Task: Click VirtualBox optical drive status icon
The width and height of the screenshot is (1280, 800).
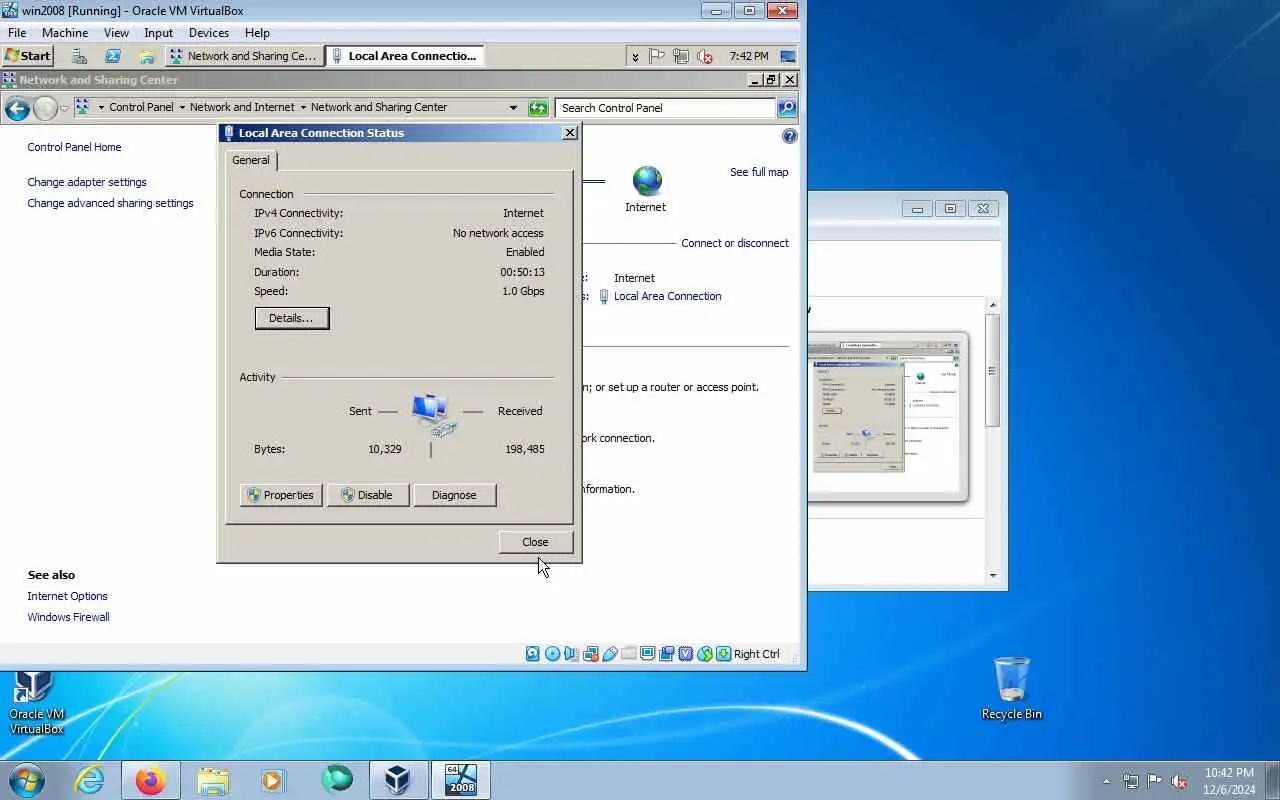Action: coord(552,654)
